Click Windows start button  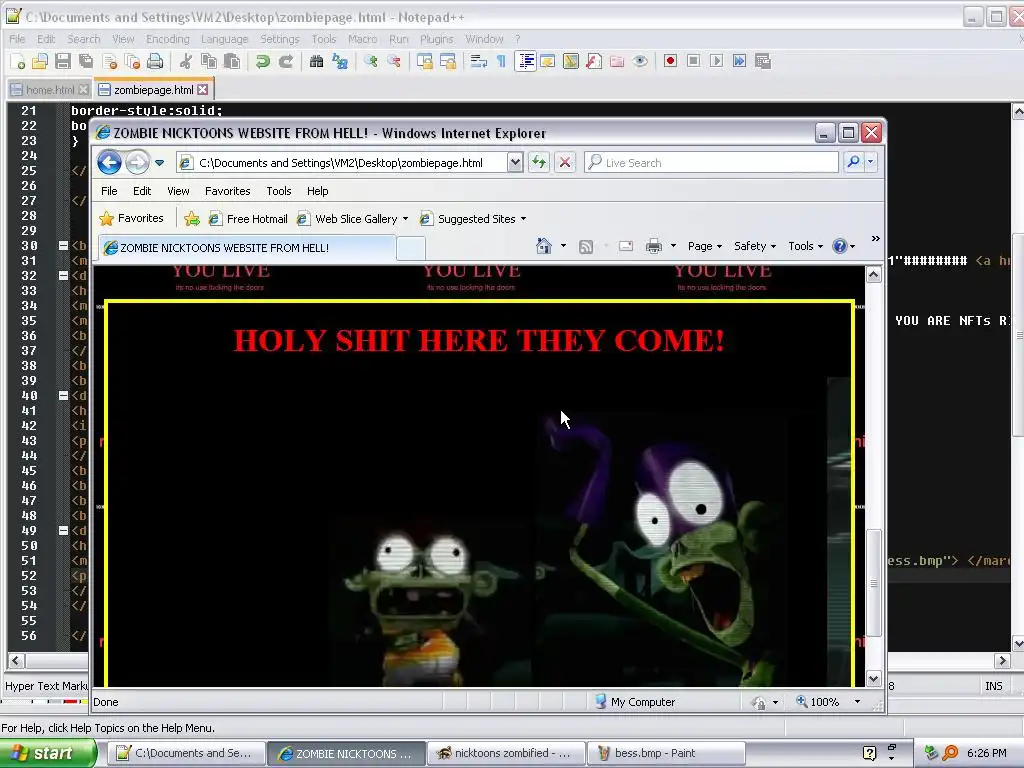coord(47,753)
